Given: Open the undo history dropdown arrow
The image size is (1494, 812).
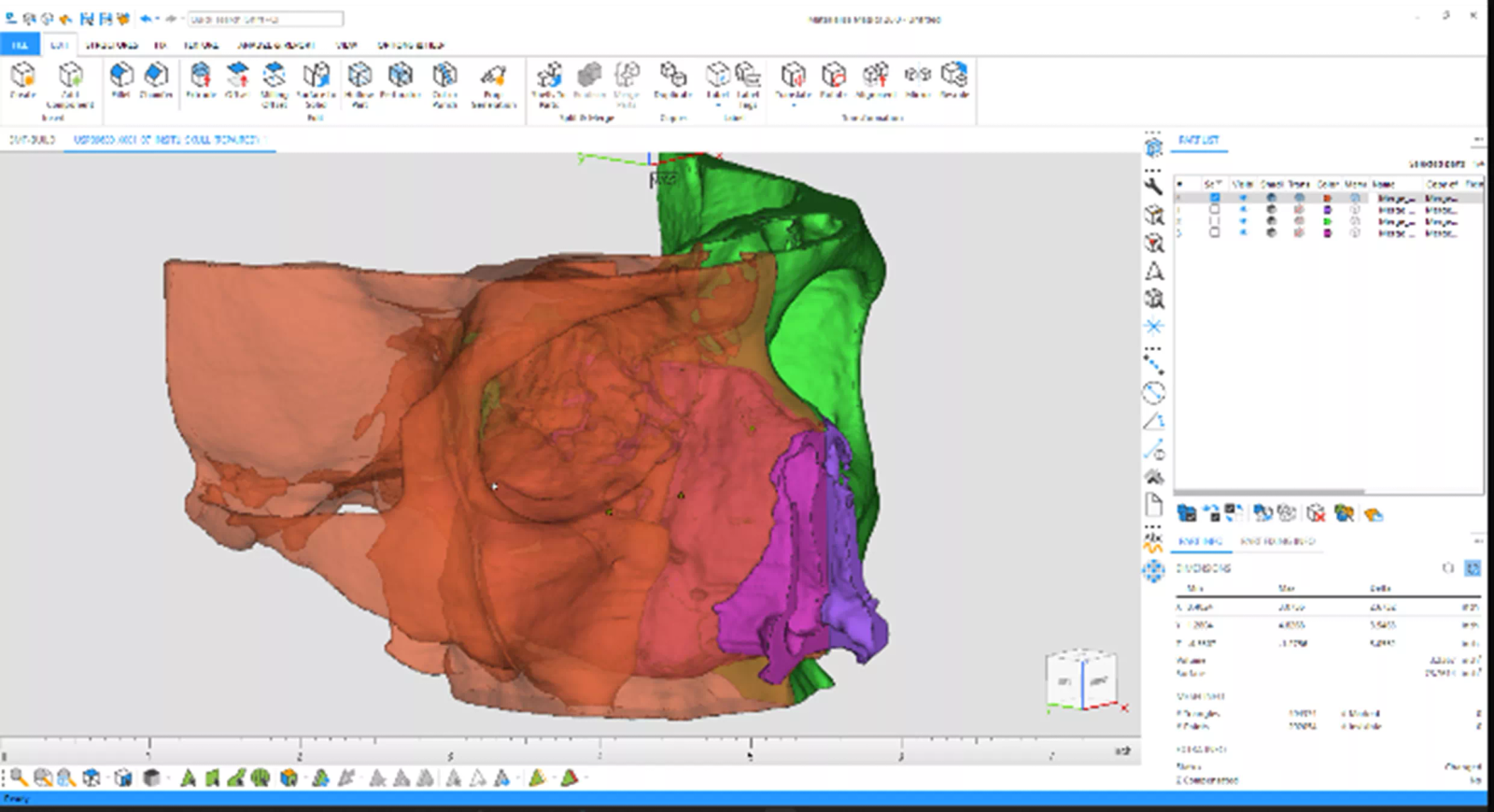Looking at the screenshot, I should coord(158,19).
